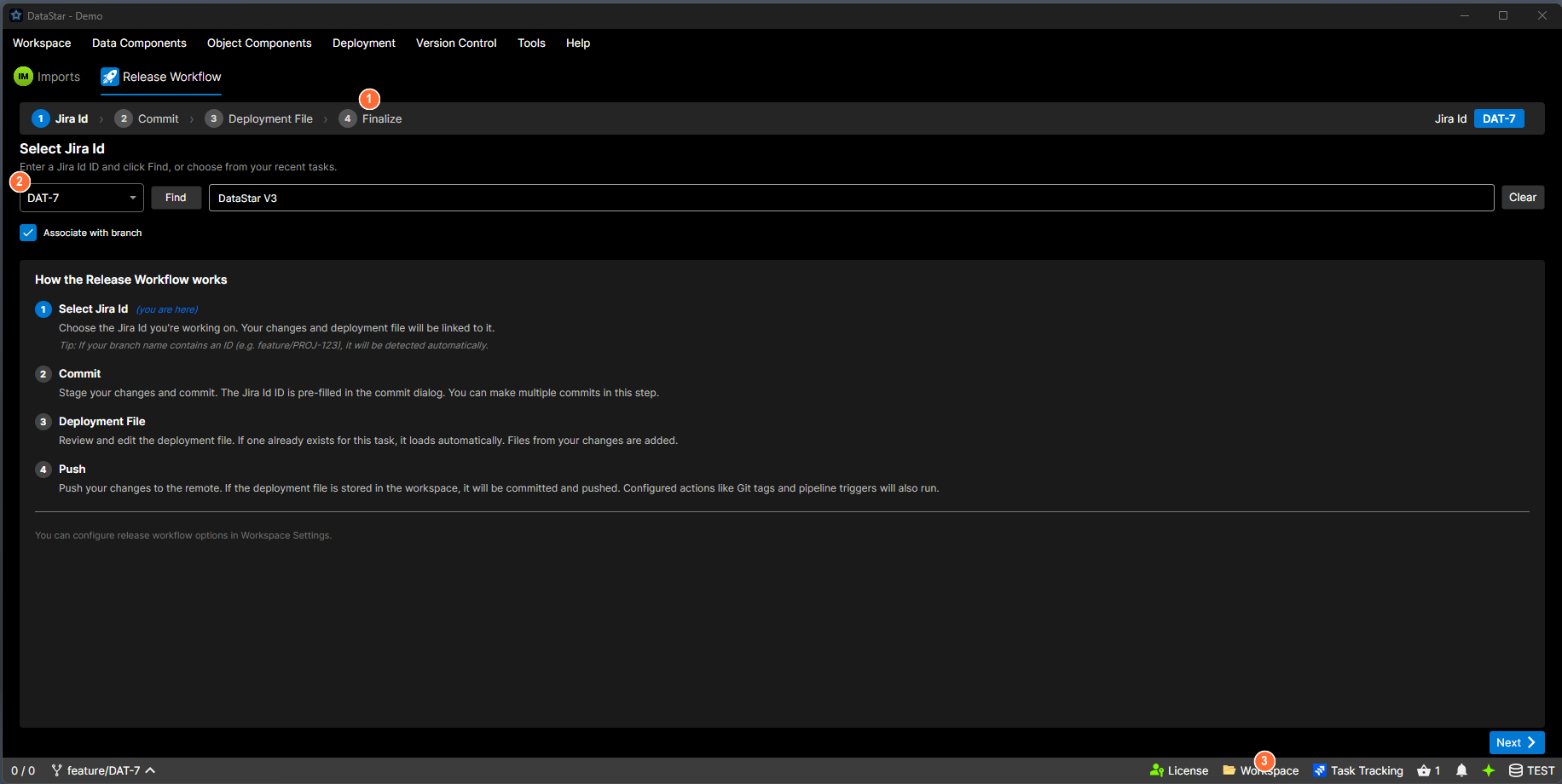
Task: Click the rocket icon on Release Workflow tab
Action: tap(110, 77)
